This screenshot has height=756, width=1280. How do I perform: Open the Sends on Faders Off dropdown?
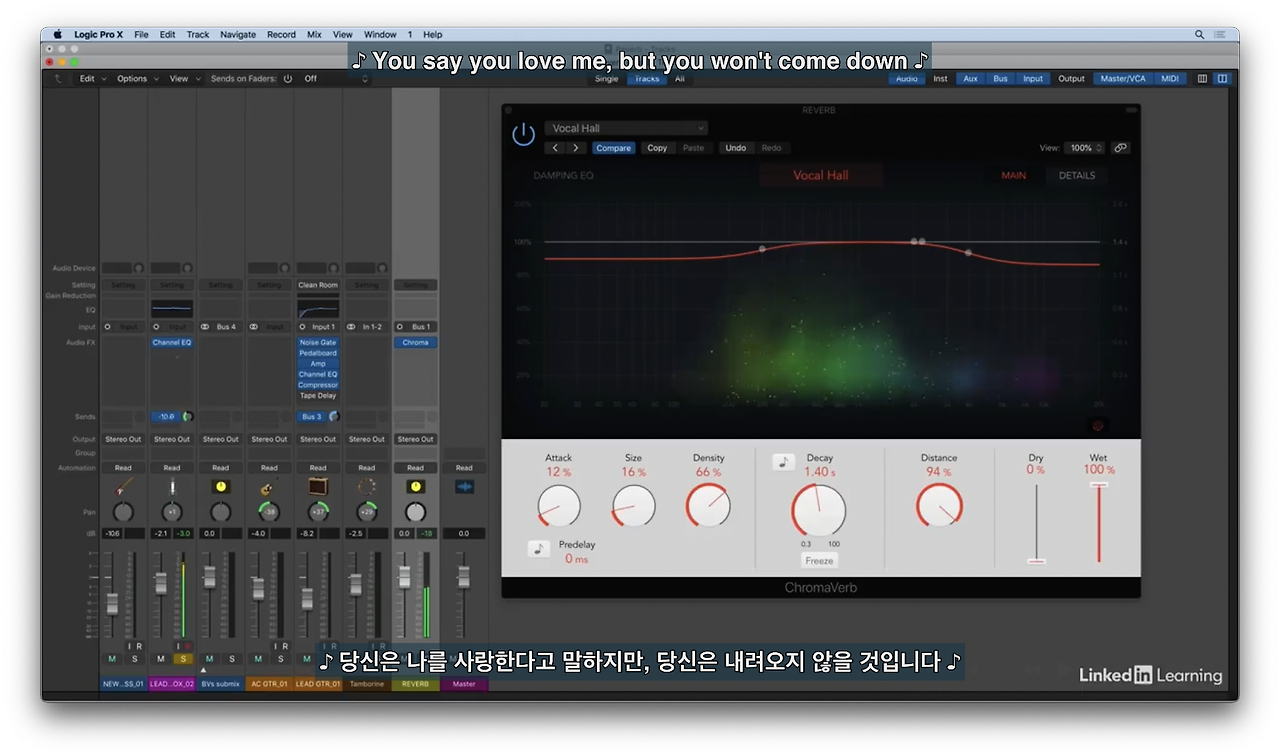click(x=335, y=79)
